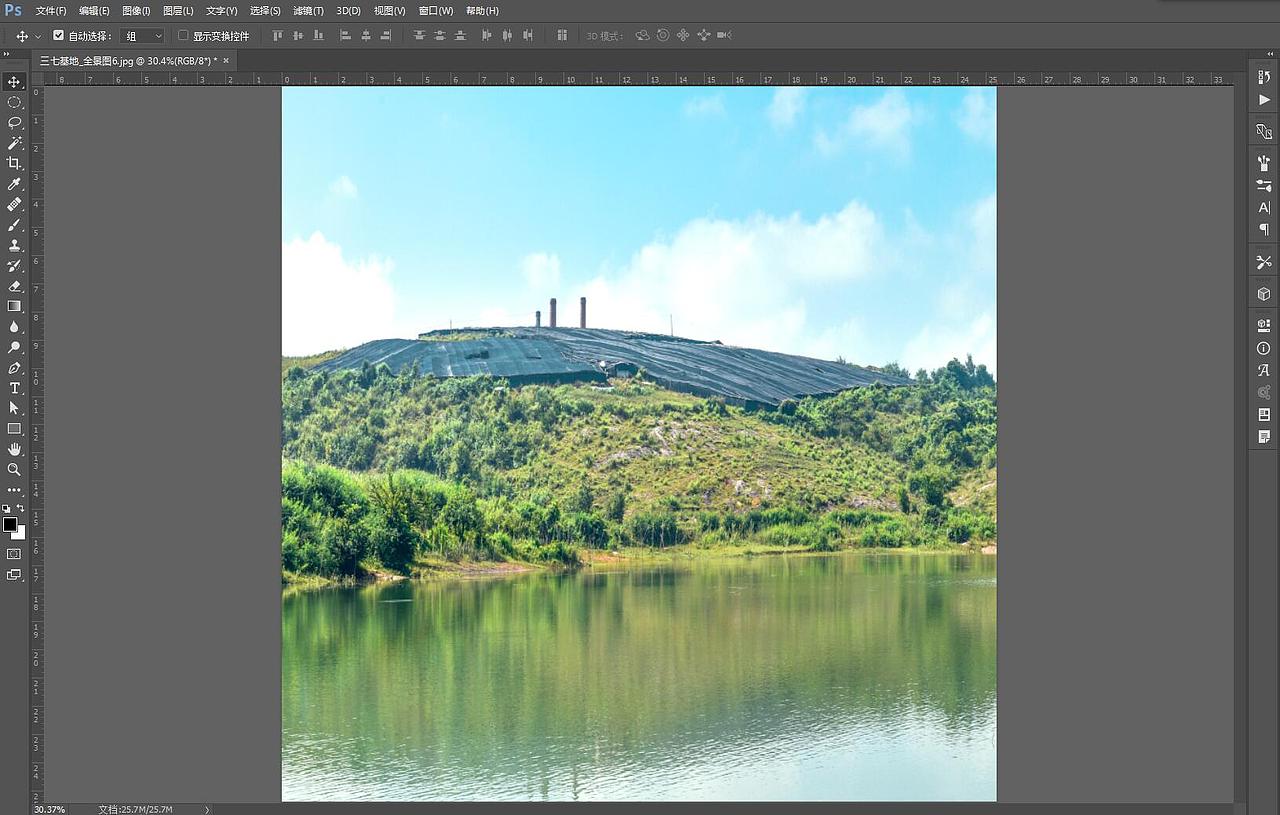Select the History Brush tool
Image resolution: width=1280 pixels, height=815 pixels.
click(14, 266)
